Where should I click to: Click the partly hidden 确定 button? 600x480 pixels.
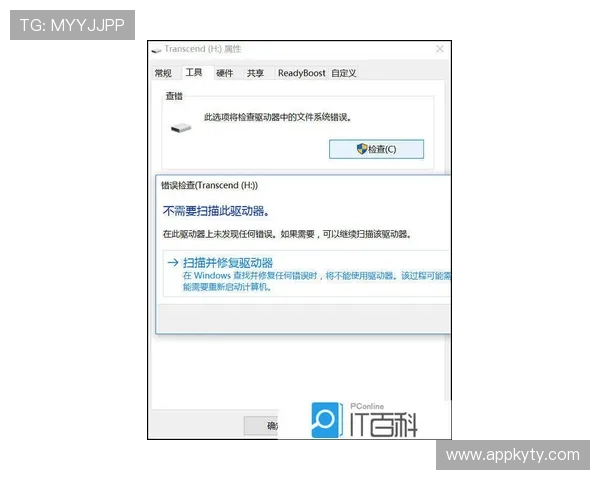tap(261, 426)
